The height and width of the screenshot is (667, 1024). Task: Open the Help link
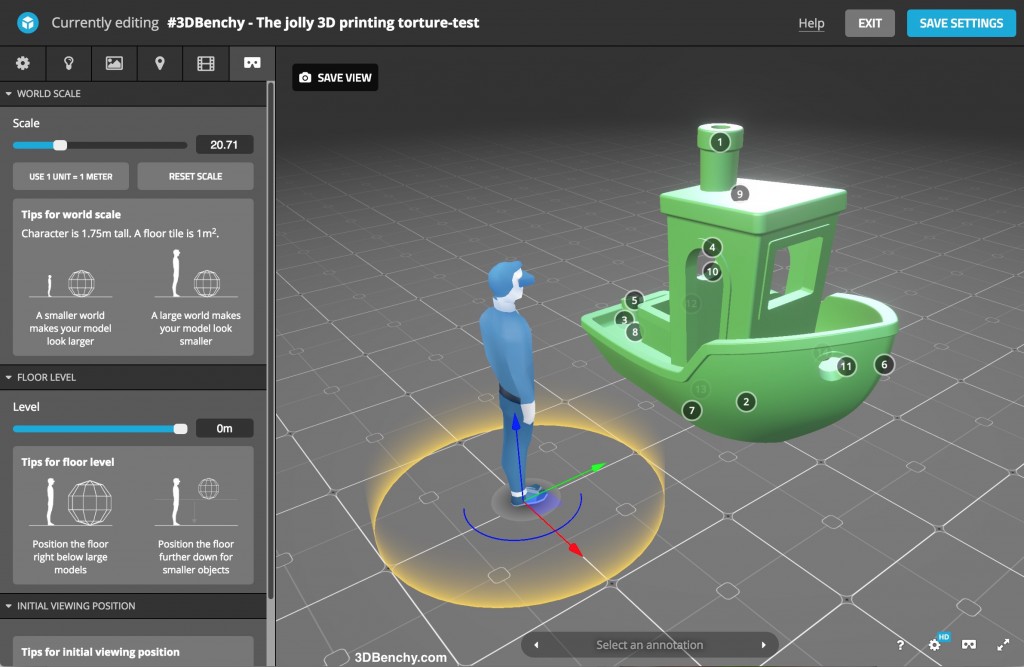tap(811, 23)
